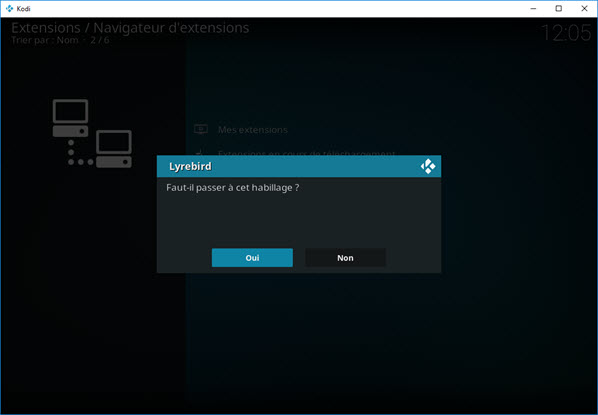Minimize the Kodi window
The height and width of the screenshot is (415, 598).
(534, 8)
